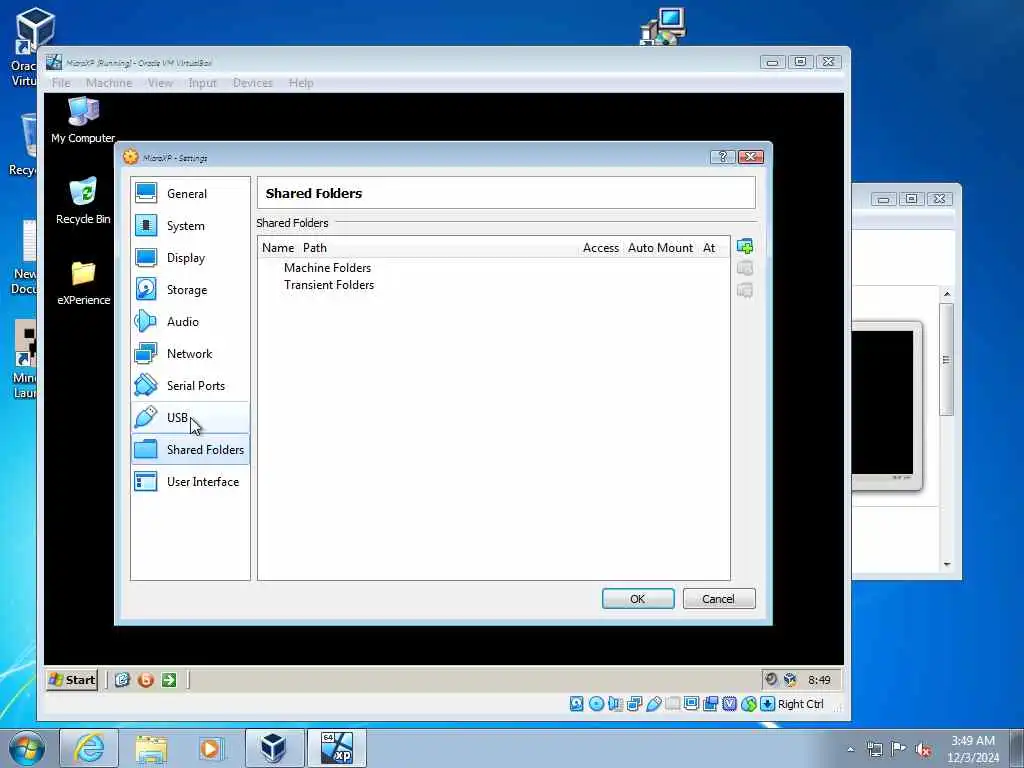Click the question mark help button

point(722,157)
